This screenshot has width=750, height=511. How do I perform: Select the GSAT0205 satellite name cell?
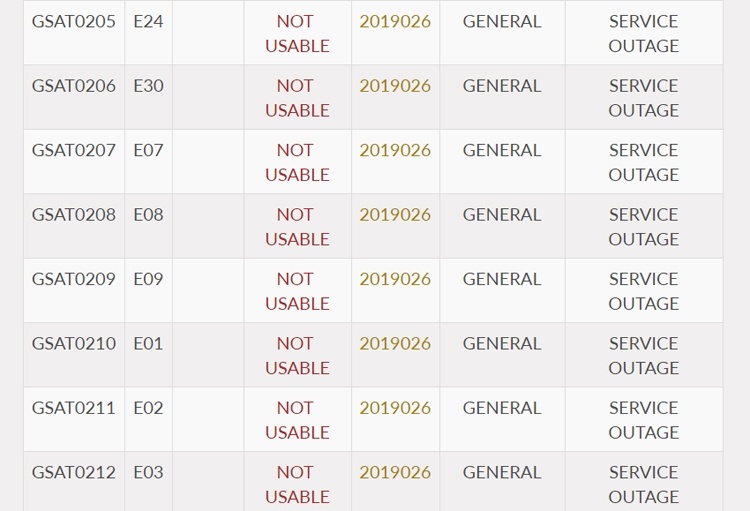pyautogui.click(x=74, y=21)
